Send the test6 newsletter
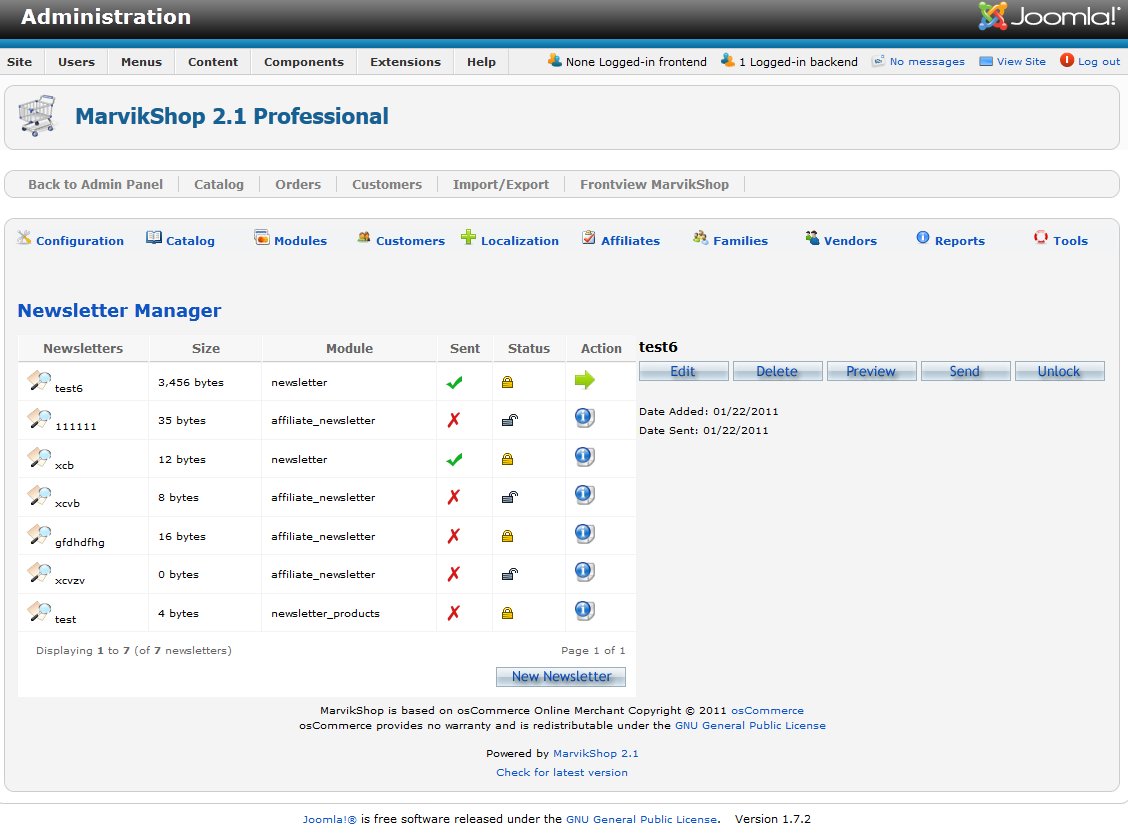Screen dimensions: 1128x838 coord(965,371)
